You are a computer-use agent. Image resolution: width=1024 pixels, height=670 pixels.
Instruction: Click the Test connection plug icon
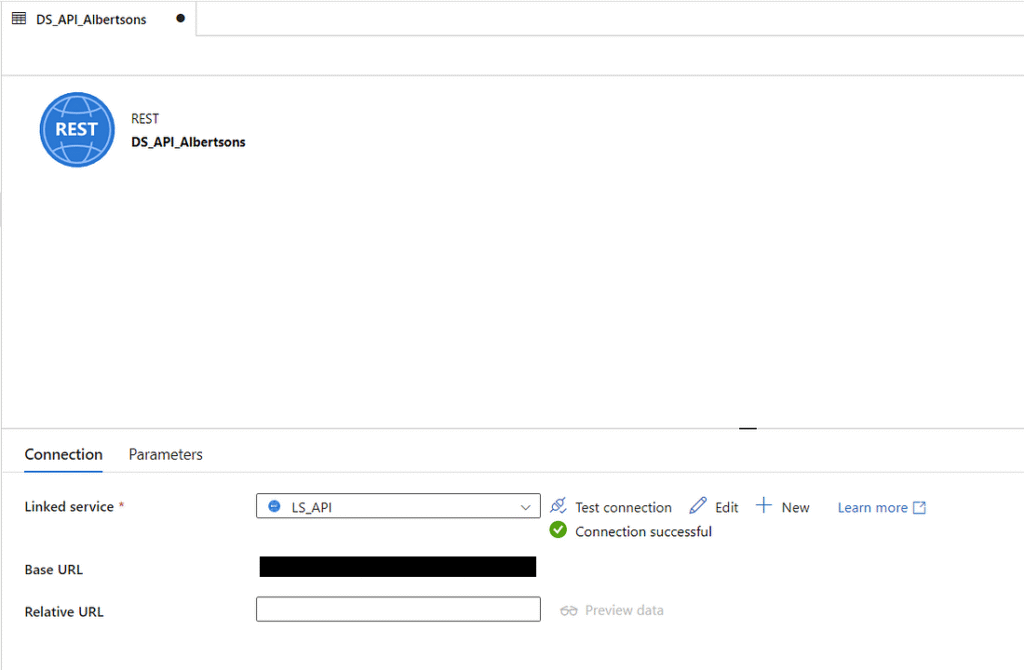pyautogui.click(x=558, y=505)
